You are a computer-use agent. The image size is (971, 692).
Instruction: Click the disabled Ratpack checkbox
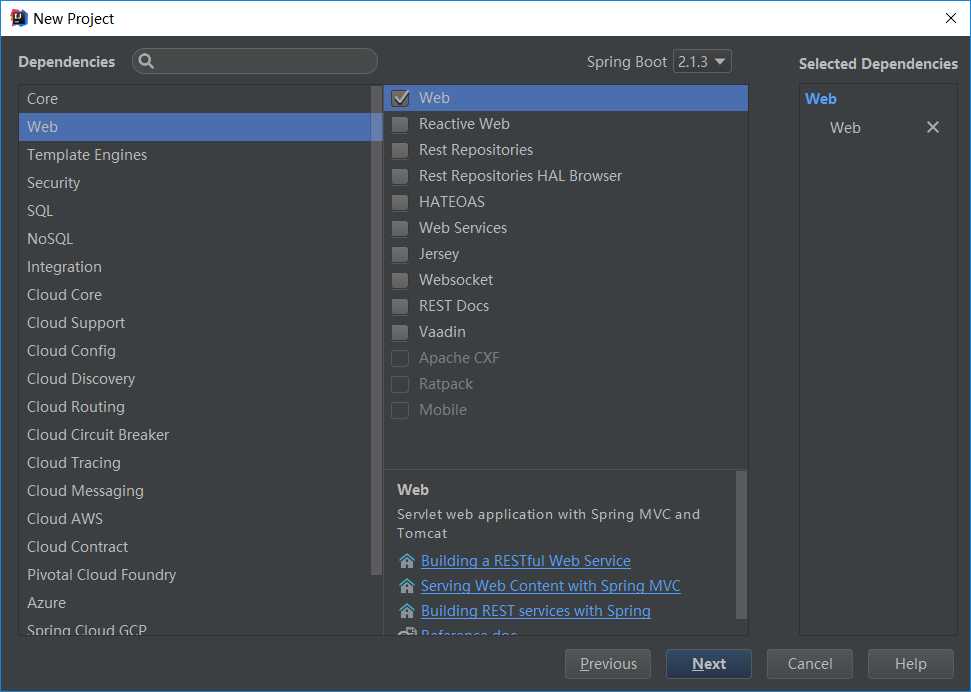(401, 384)
